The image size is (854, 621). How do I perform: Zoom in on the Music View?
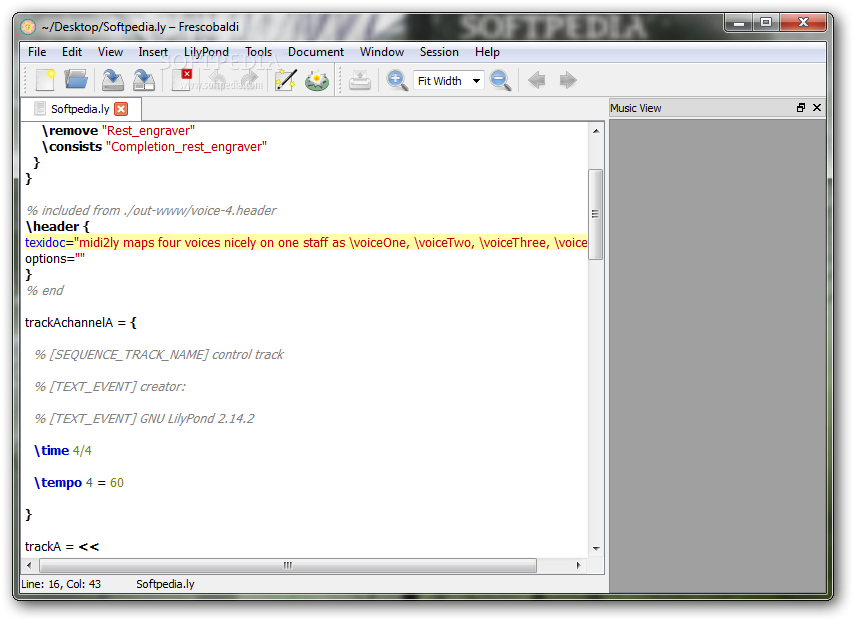[397, 80]
